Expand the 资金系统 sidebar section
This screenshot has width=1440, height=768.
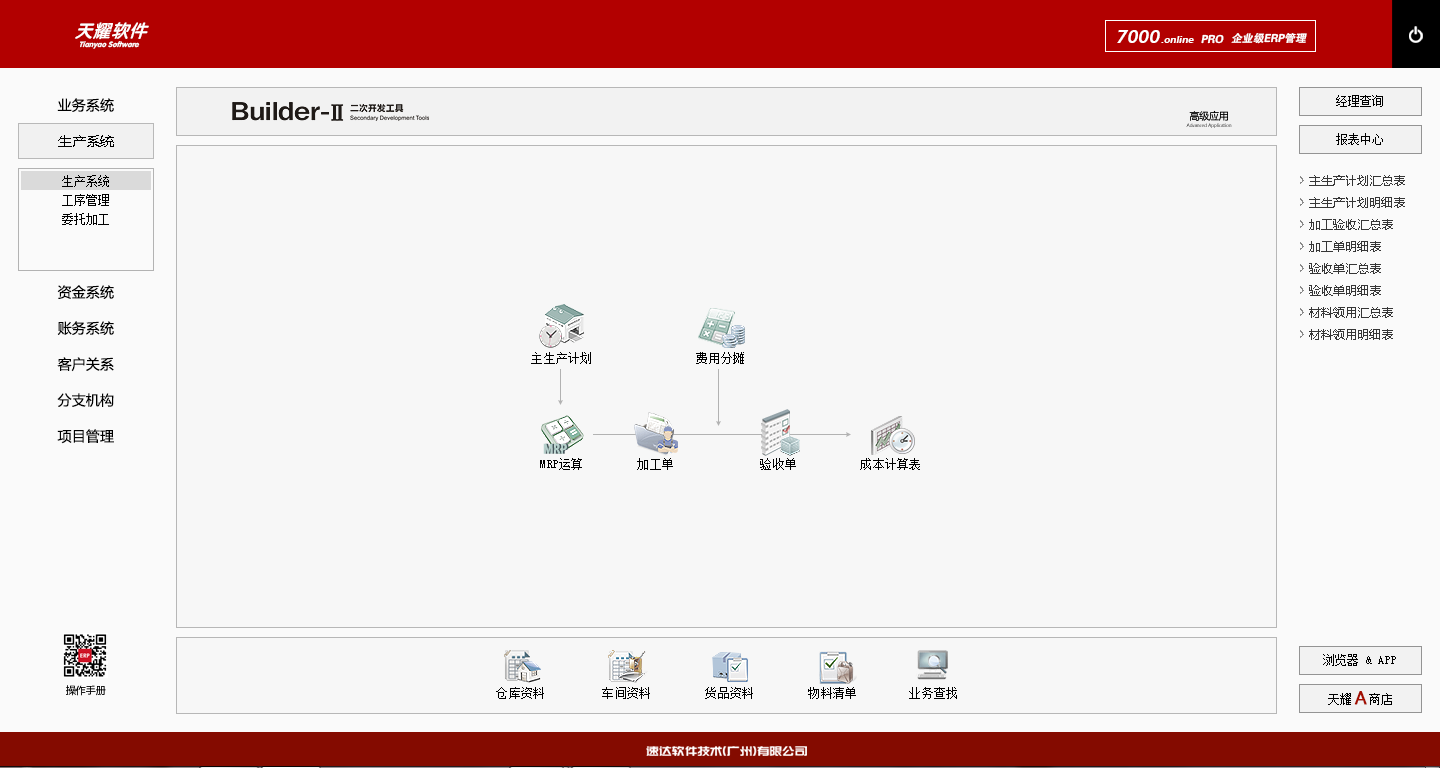[x=86, y=292]
